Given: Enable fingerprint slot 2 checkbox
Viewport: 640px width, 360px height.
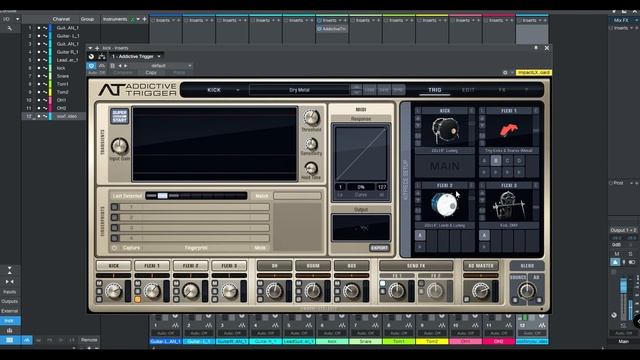Looking at the screenshot, I should point(115,218).
